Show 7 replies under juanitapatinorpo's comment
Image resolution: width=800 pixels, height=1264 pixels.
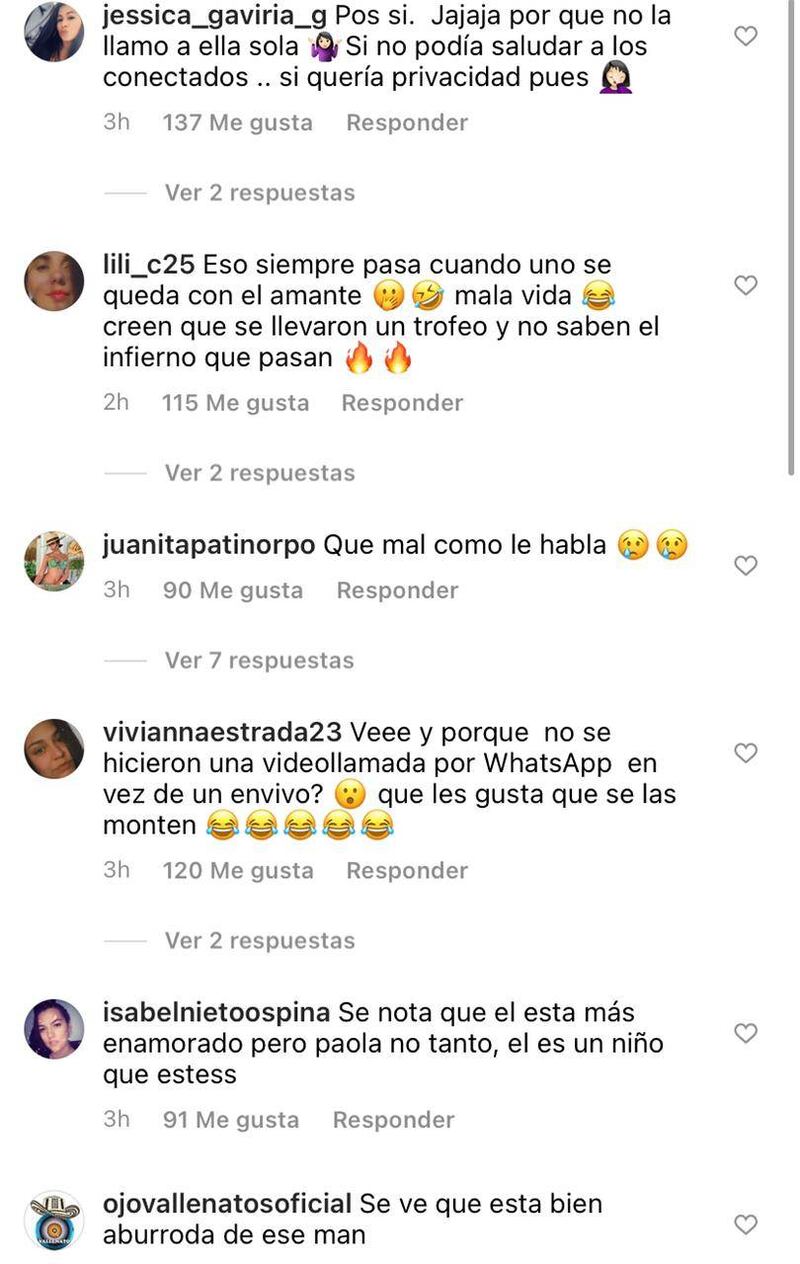click(260, 660)
